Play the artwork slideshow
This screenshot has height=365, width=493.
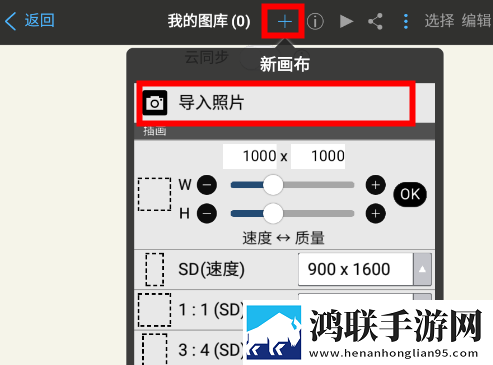pyautogui.click(x=346, y=21)
